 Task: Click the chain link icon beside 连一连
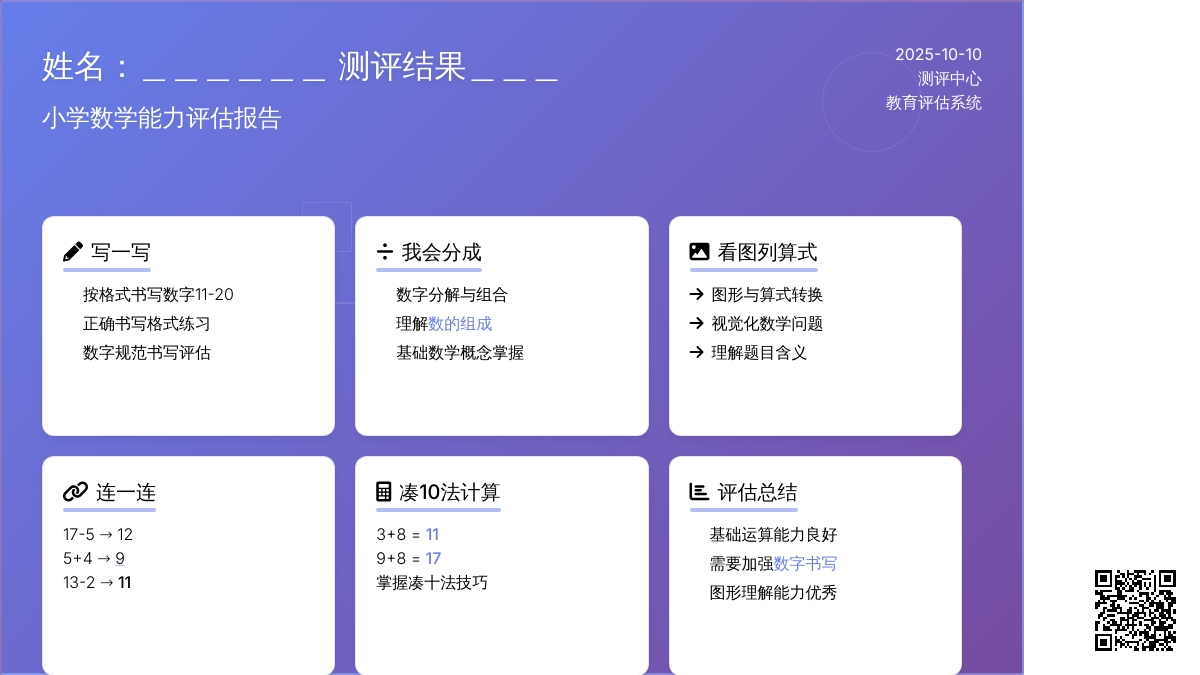pos(75,492)
